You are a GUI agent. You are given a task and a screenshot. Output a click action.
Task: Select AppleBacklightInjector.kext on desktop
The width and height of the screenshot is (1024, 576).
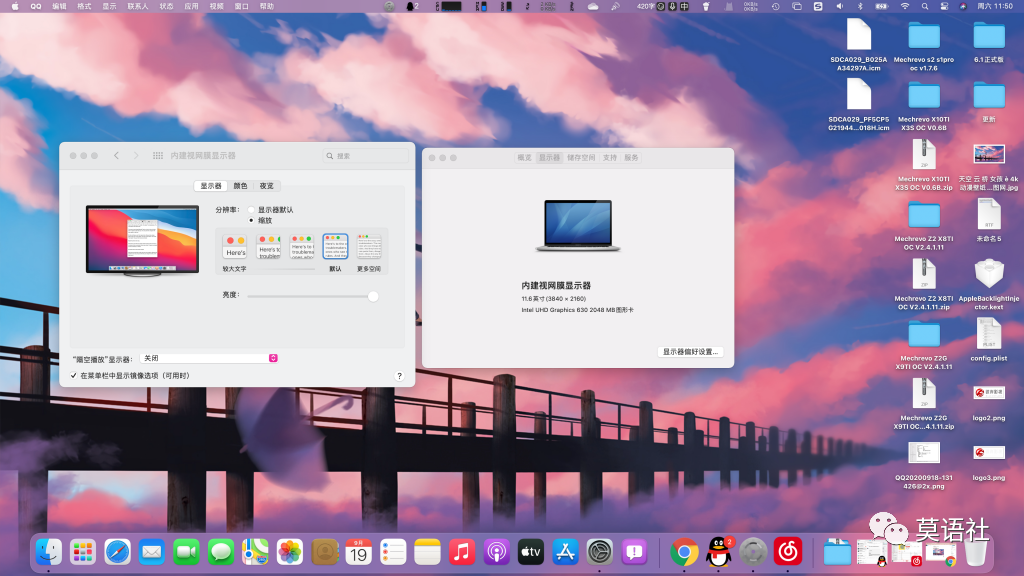pos(989,283)
